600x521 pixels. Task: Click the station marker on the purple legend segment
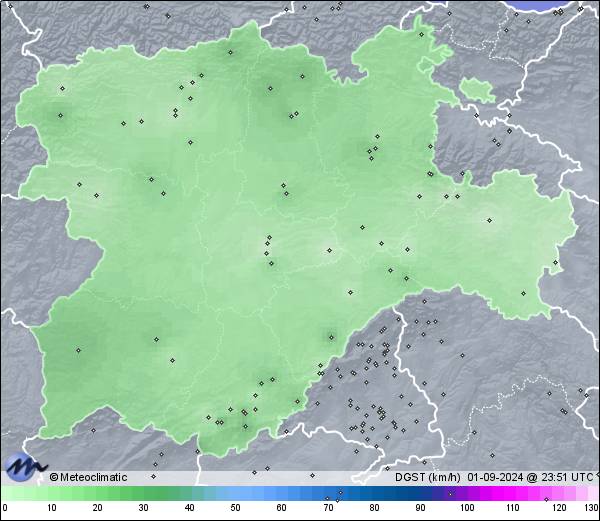(x=450, y=494)
